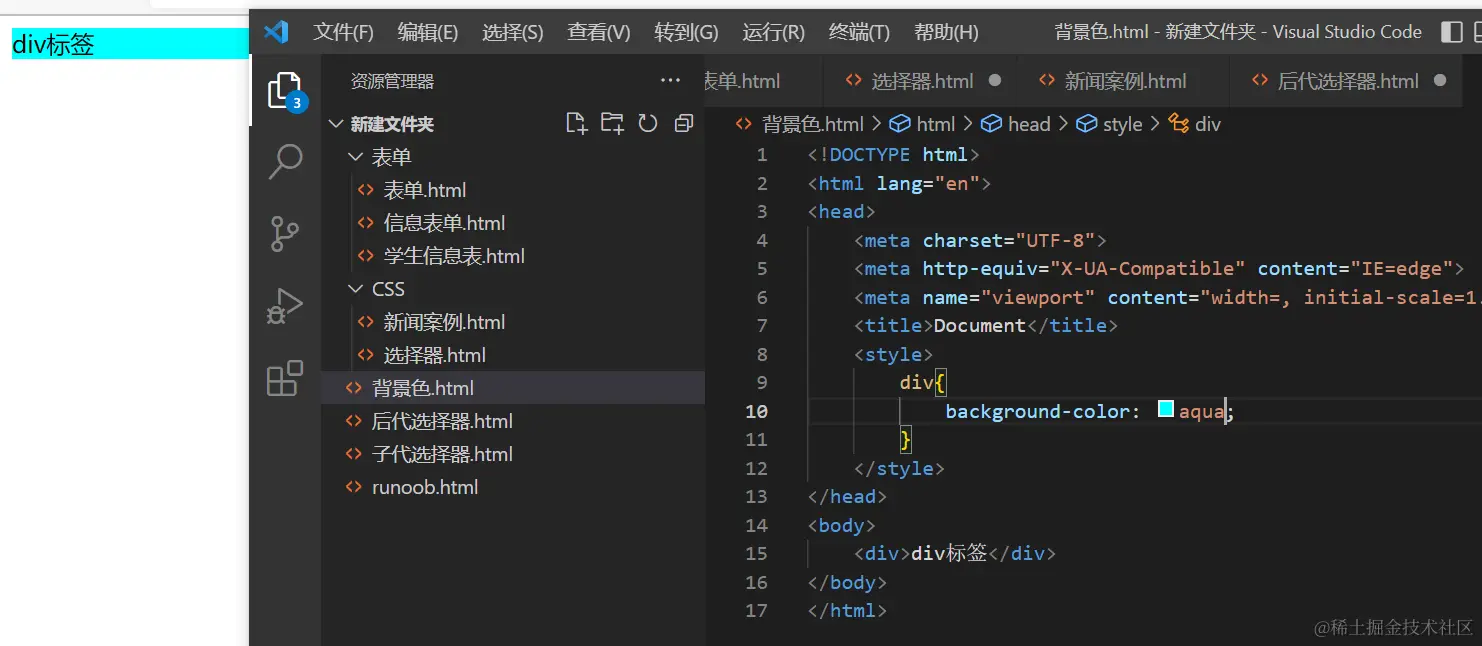Collapse the 表单 folder

(x=355, y=157)
